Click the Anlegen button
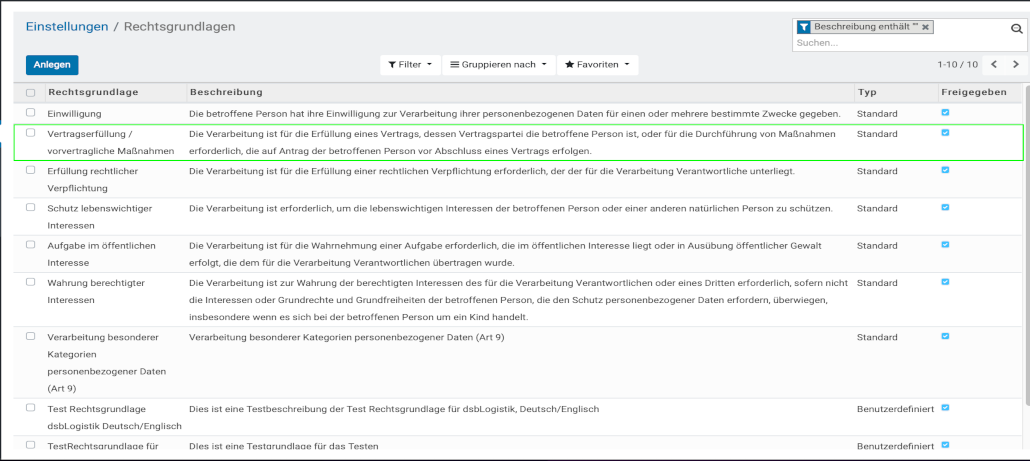Image resolution: width=1030 pixels, height=461 pixels. [52, 65]
